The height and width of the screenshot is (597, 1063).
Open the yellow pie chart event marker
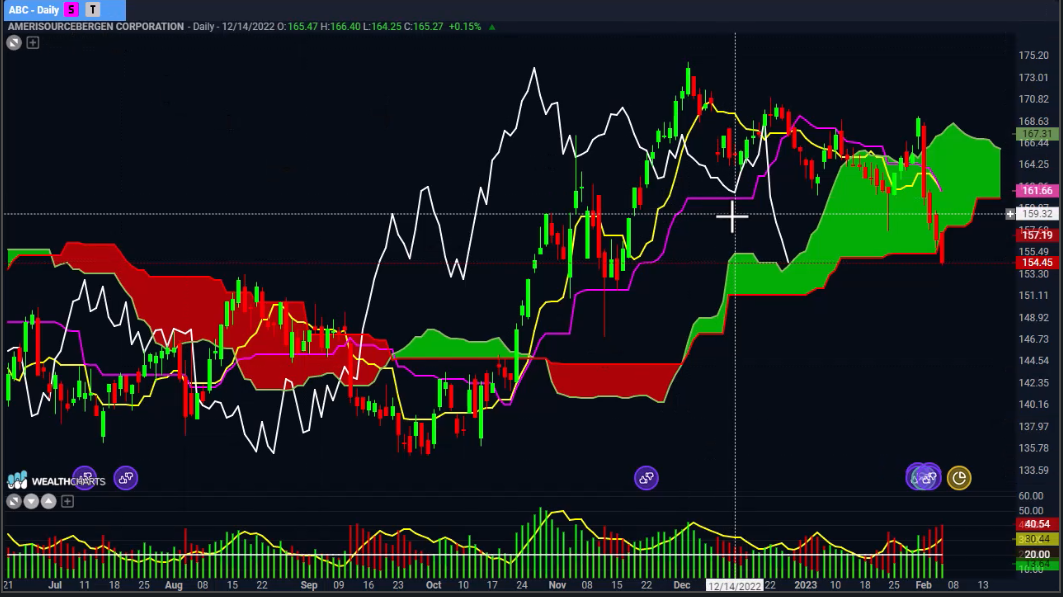point(959,478)
